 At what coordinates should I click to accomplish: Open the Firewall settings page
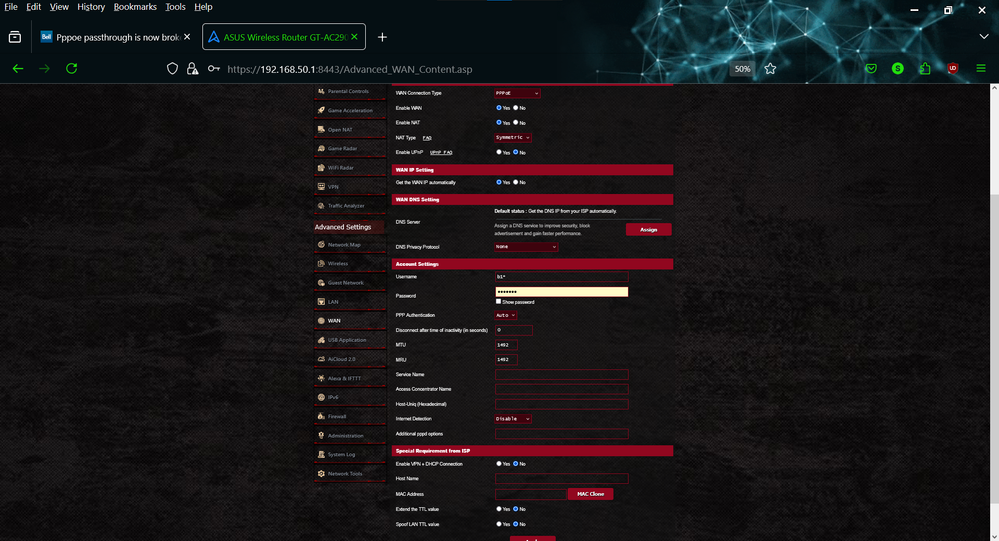349,416
